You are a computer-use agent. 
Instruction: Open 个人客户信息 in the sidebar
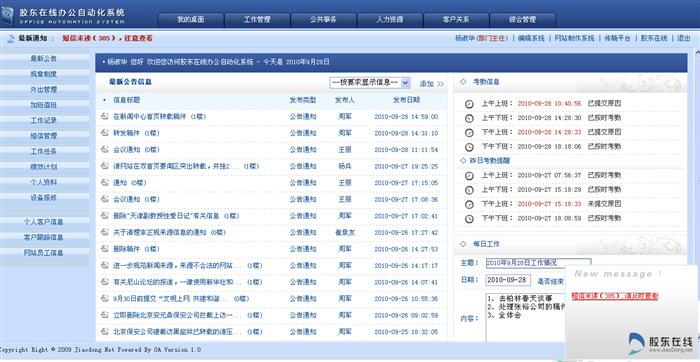click(x=44, y=222)
